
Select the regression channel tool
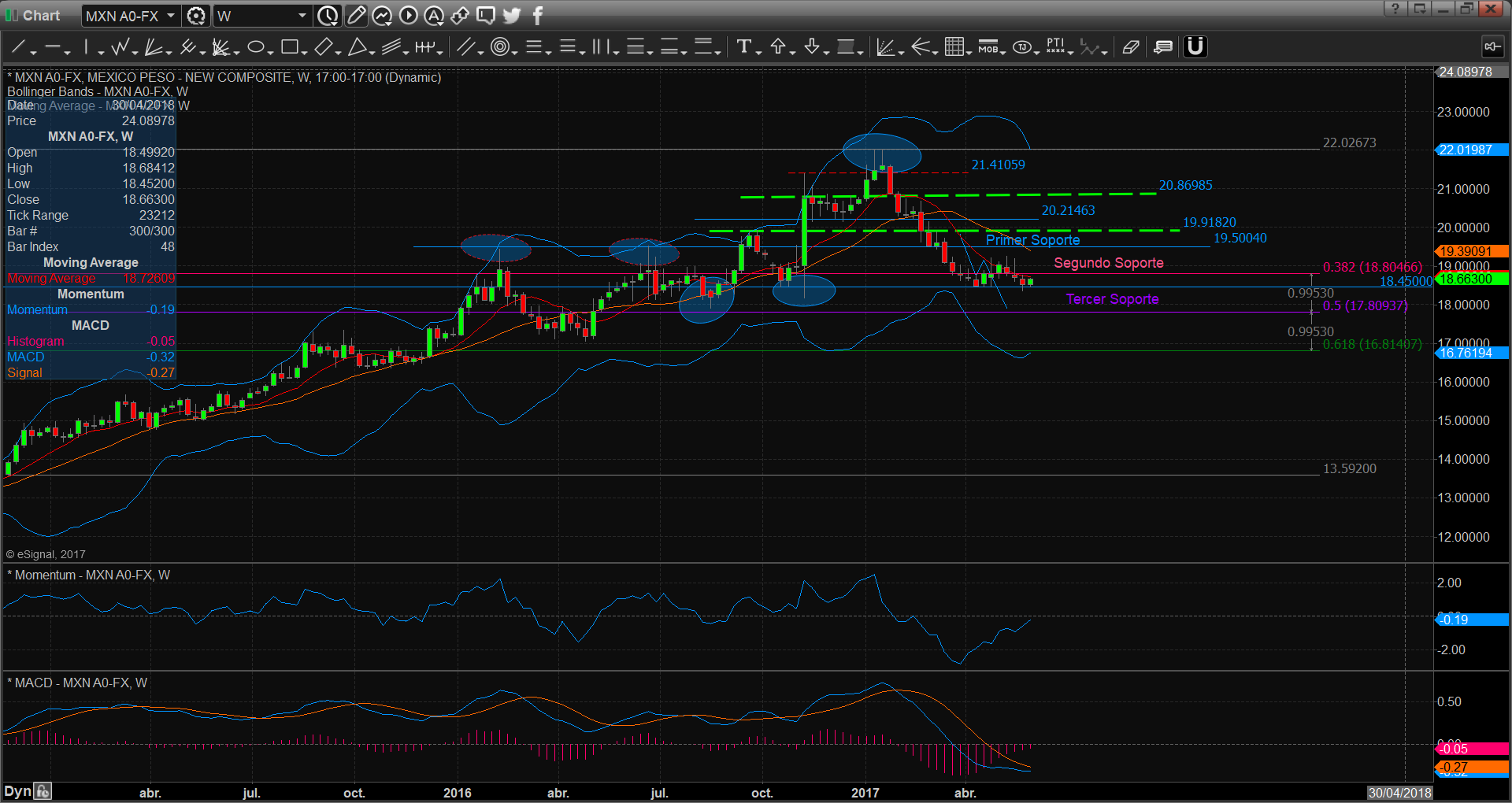click(x=391, y=47)
